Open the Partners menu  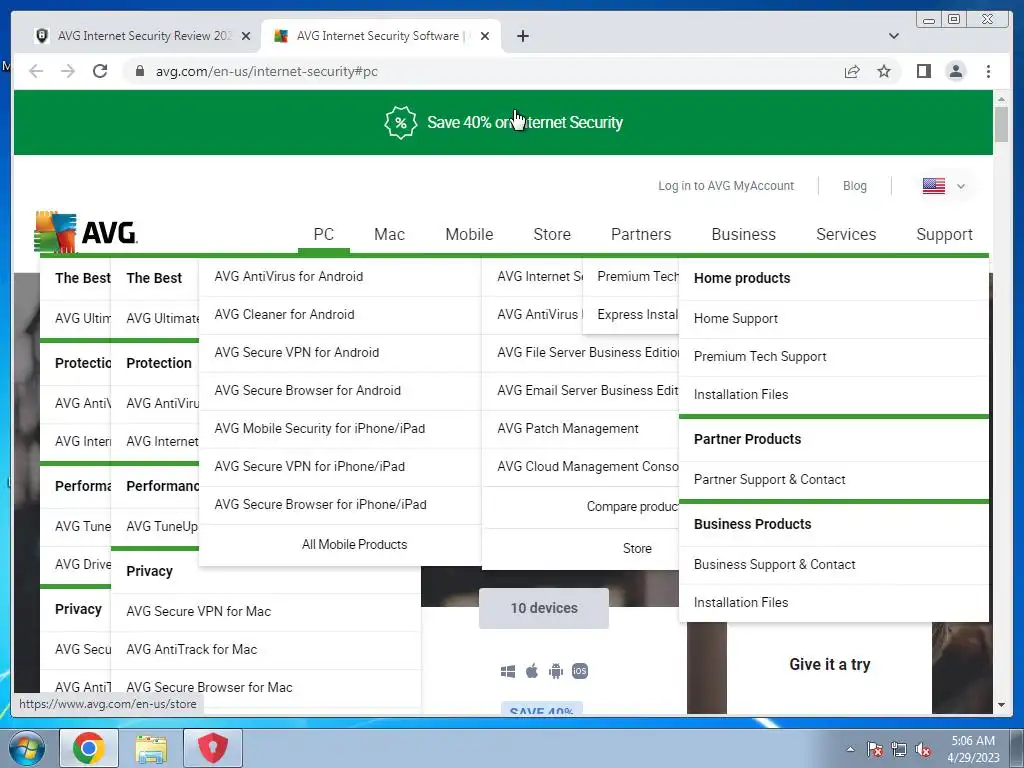coord(641,234)
